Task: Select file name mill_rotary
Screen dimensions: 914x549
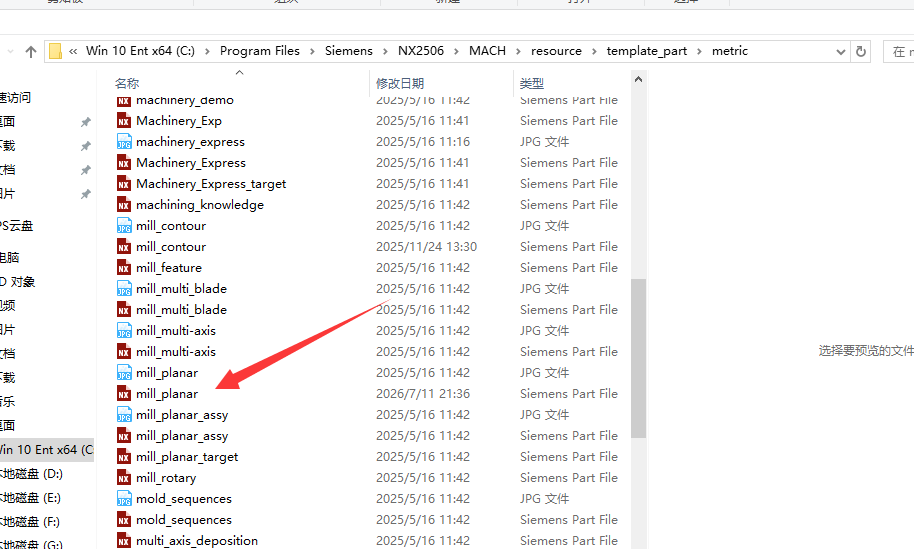Action: (166, 478)
